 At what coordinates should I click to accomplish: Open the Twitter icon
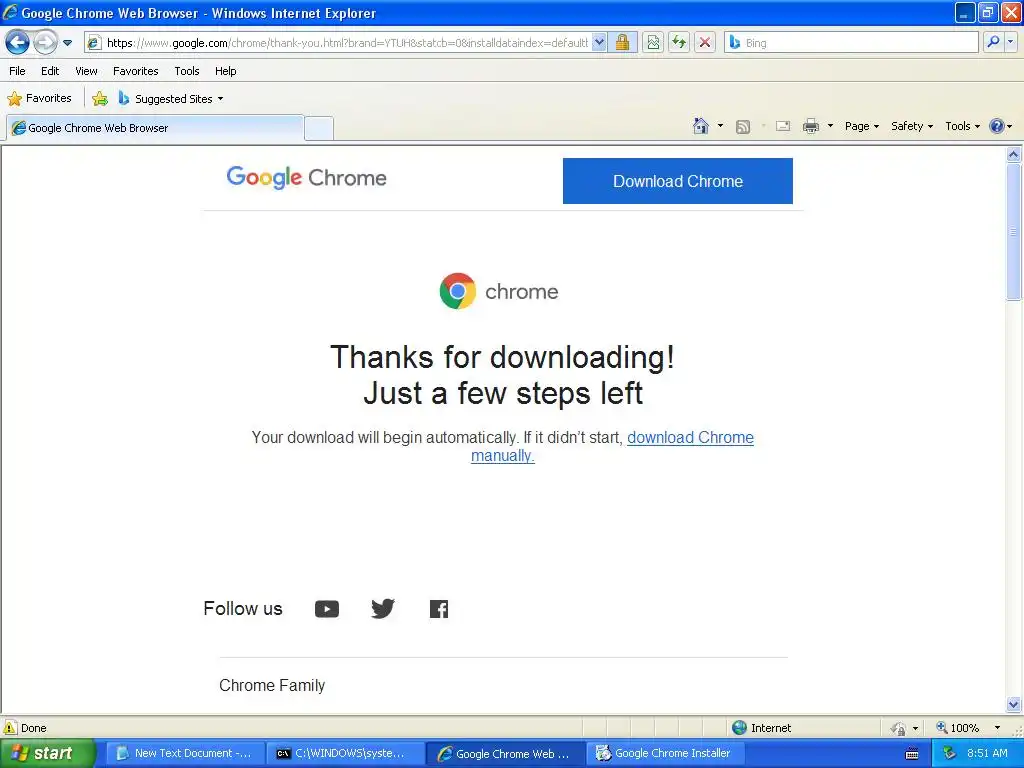[383, 609]
